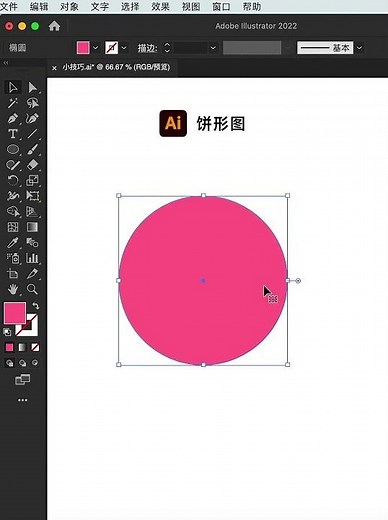Set paint mode to Gradient
Viewport: 388px width, 520px height.
[22, 347]
